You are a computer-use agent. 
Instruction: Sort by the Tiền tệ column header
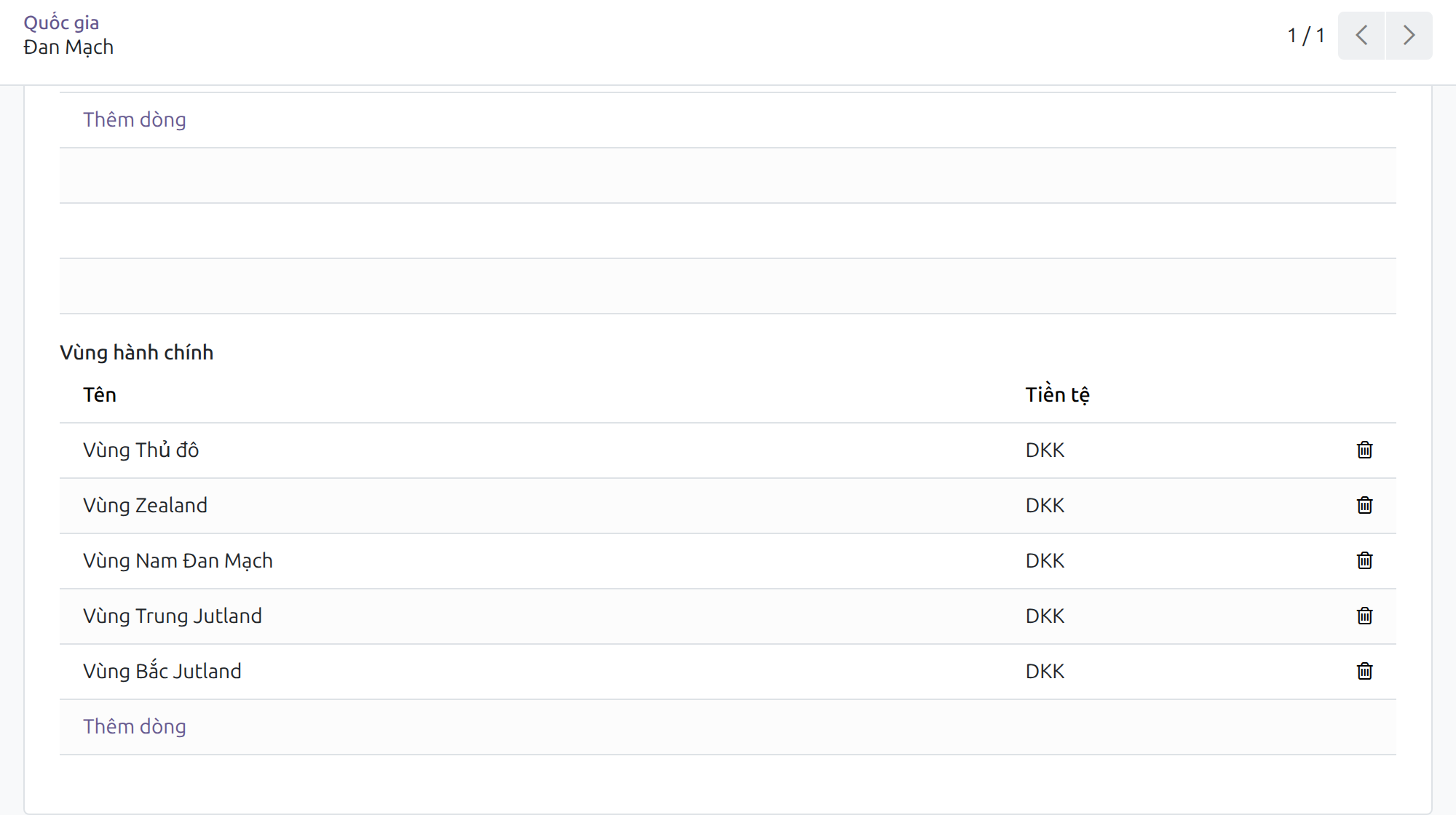coord(1057,394)
